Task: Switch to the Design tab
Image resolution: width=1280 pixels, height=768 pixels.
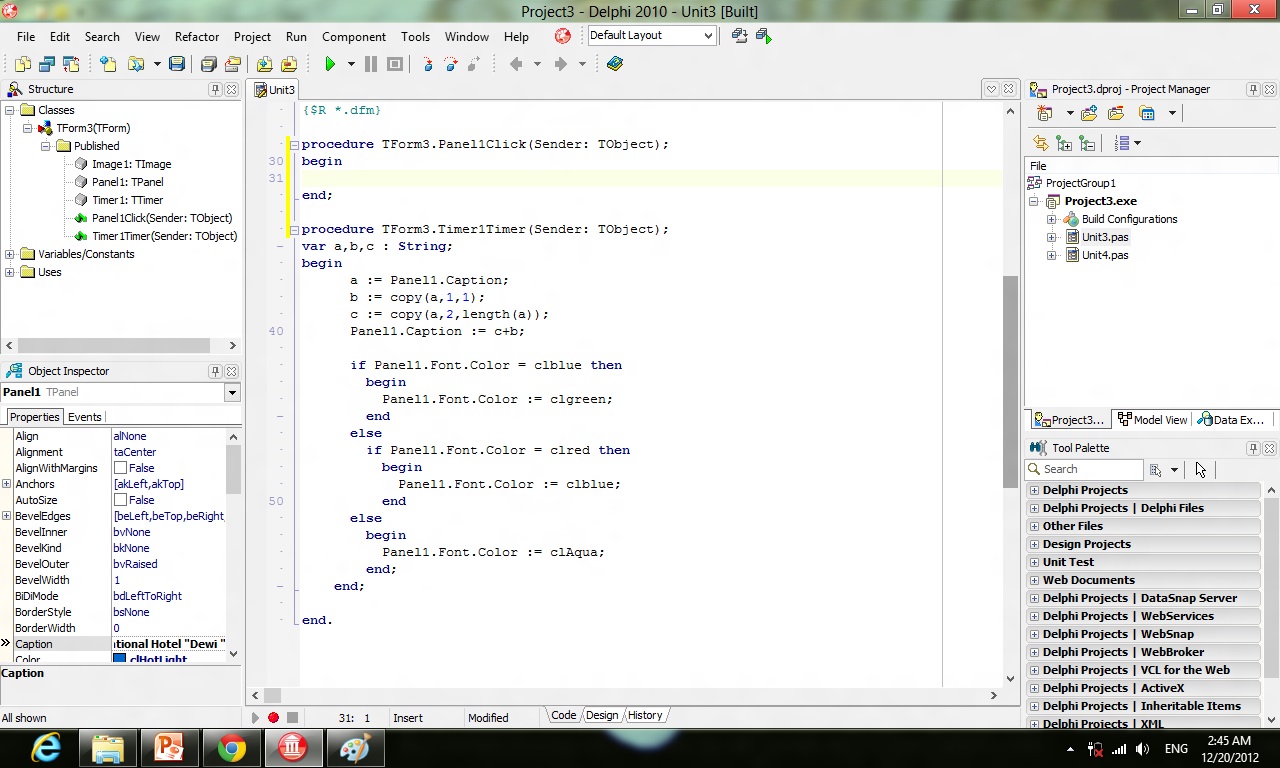Action: (x=602, y=715)
